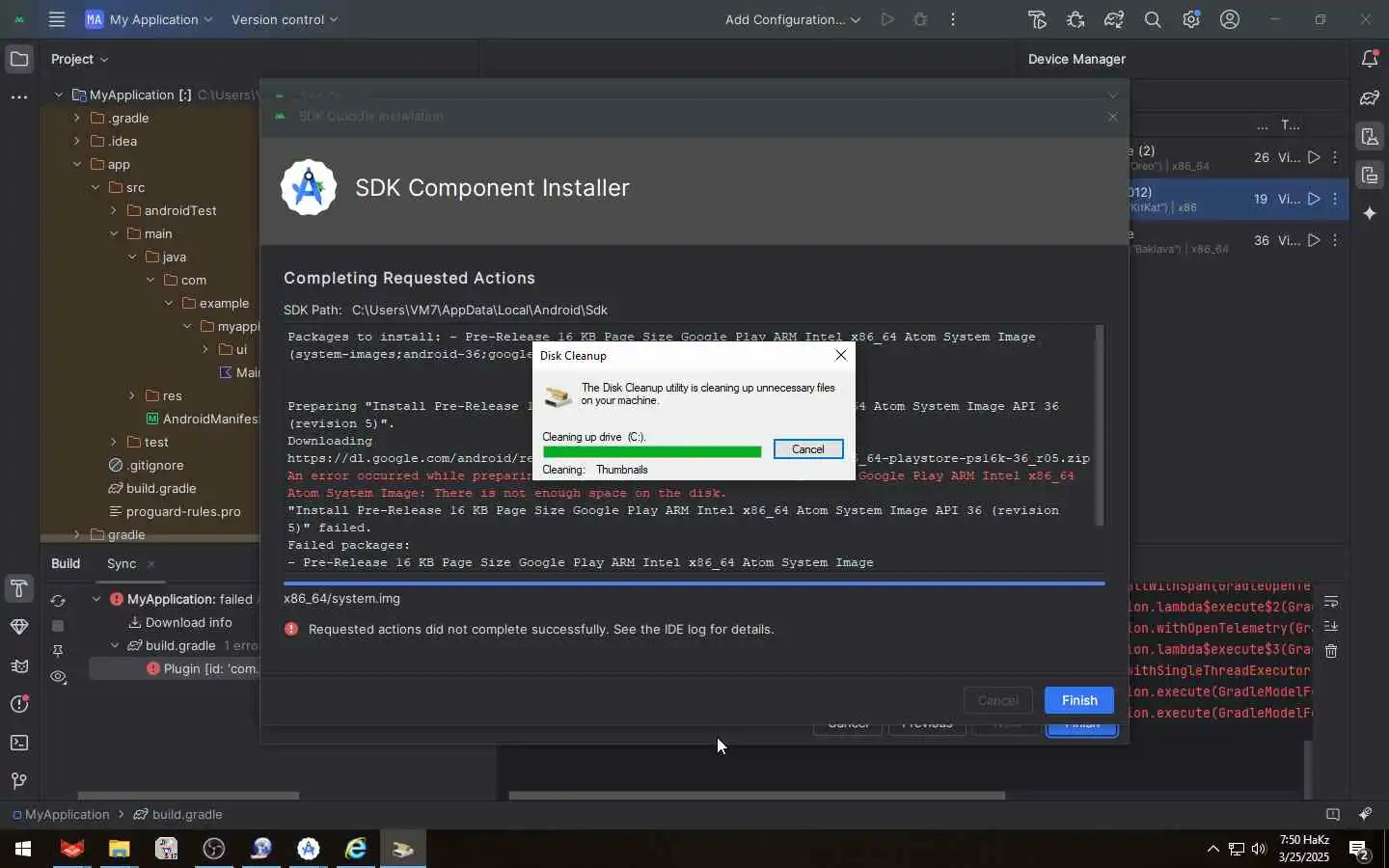Expand the res folder

pos(132,395)
